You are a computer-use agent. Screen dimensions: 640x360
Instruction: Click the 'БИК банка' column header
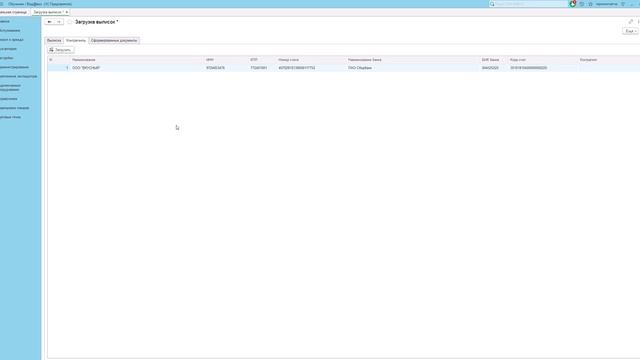(490, 60)
